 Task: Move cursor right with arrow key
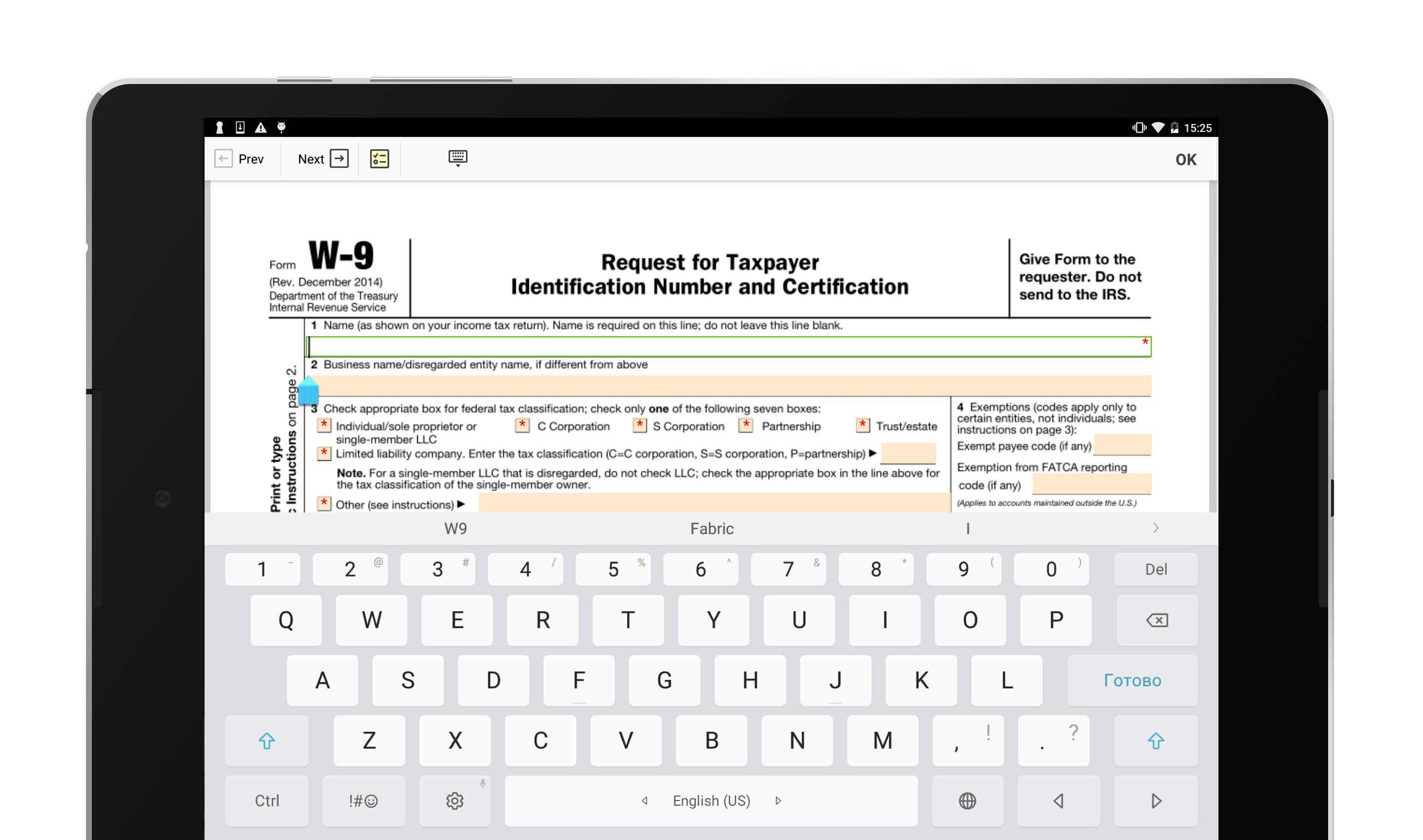(x=1156, y=801)
